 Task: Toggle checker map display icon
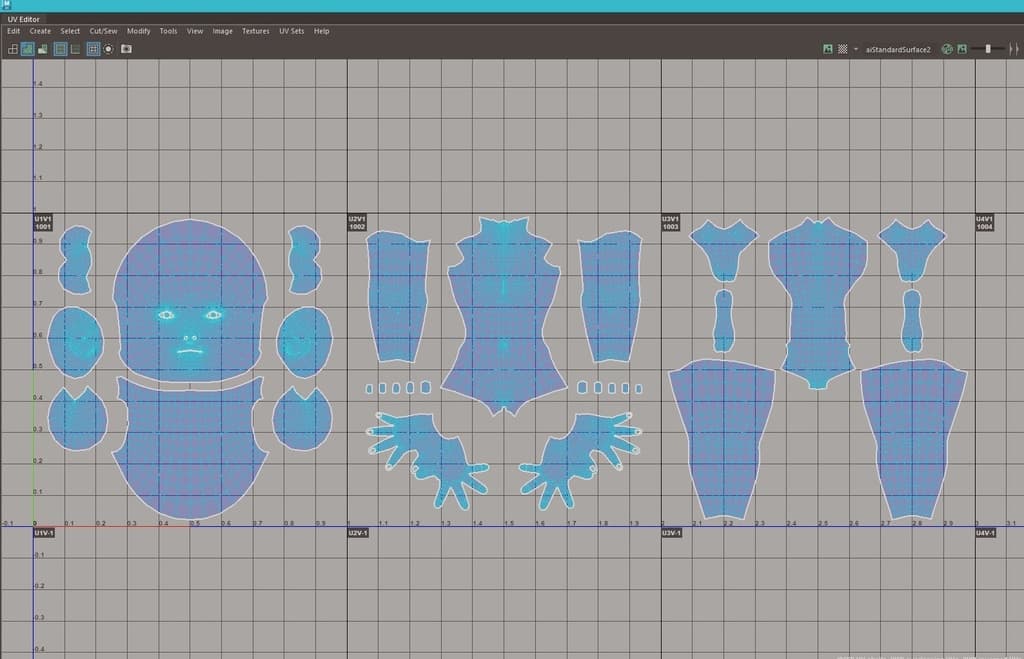point(842,49)
